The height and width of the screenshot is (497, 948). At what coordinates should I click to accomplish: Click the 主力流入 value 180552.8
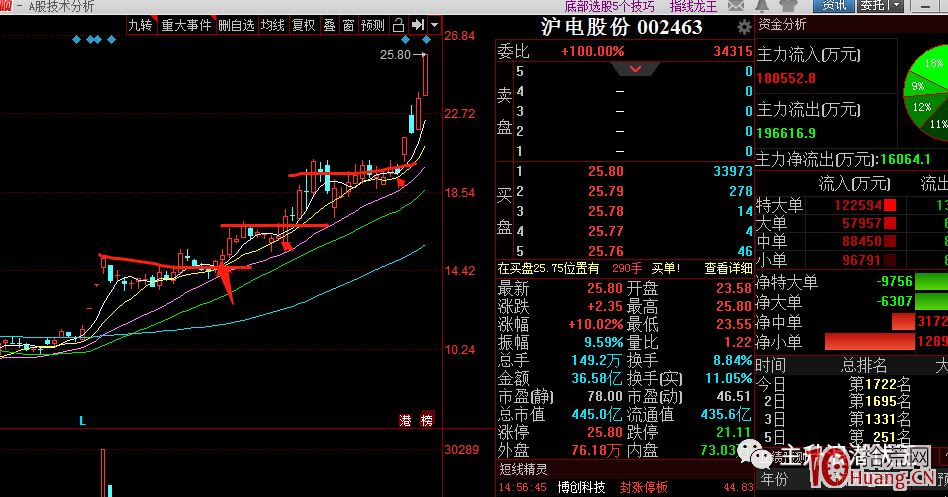click(x=786, y=79)
